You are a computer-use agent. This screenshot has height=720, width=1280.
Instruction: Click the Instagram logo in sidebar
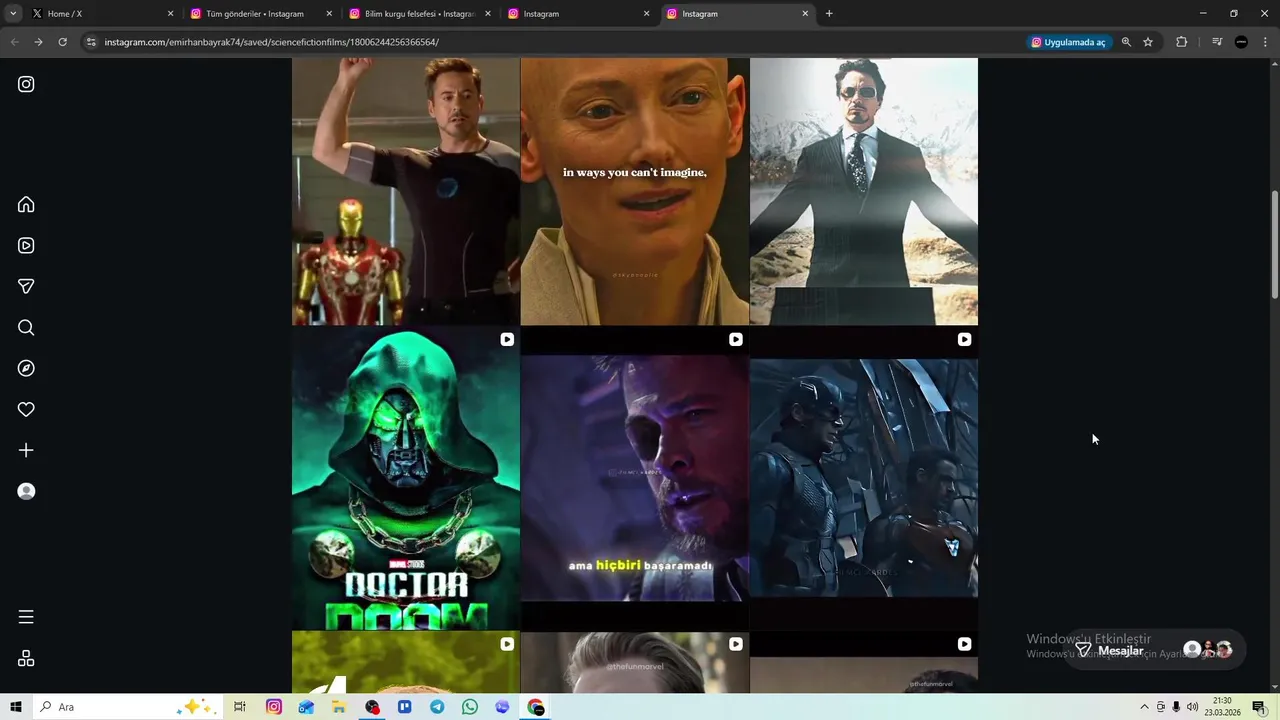coord(26,84)
